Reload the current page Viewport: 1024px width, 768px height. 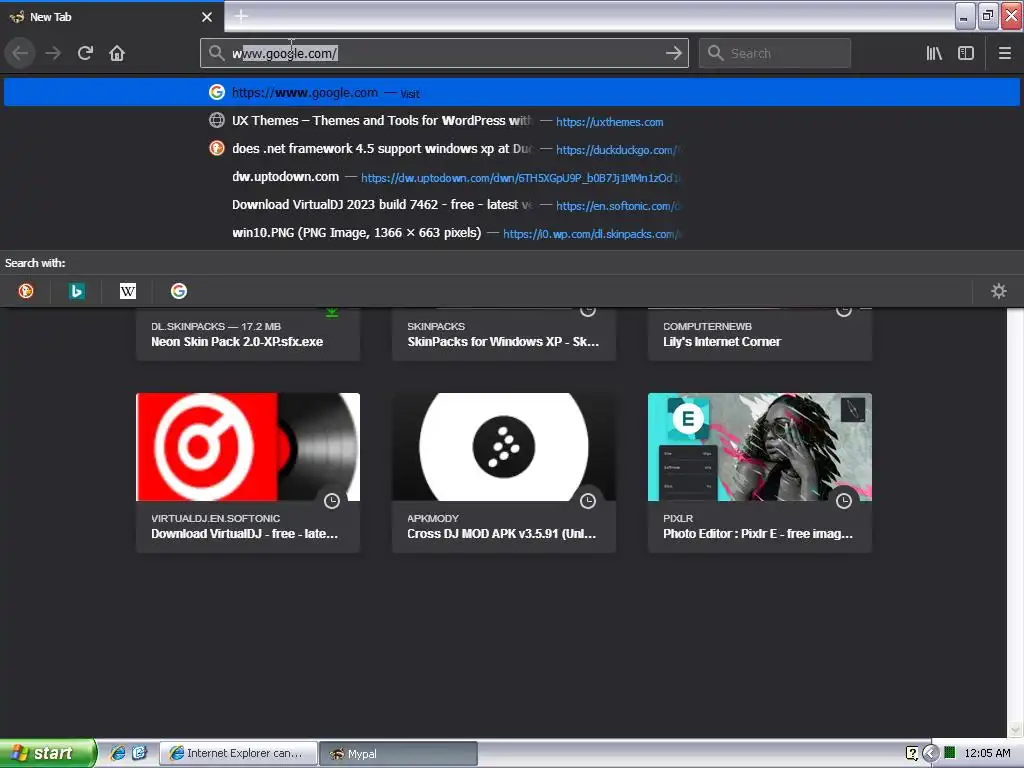click(x=85, y=53)
